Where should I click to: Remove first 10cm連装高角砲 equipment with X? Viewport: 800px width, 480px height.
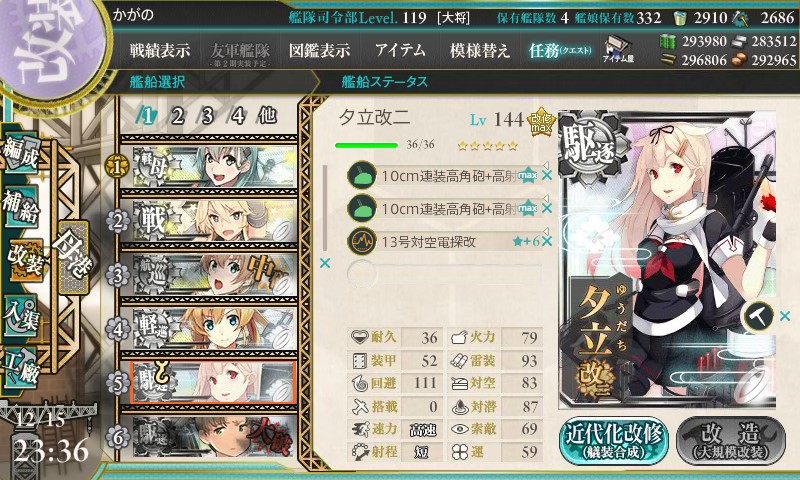coord(547,175)
